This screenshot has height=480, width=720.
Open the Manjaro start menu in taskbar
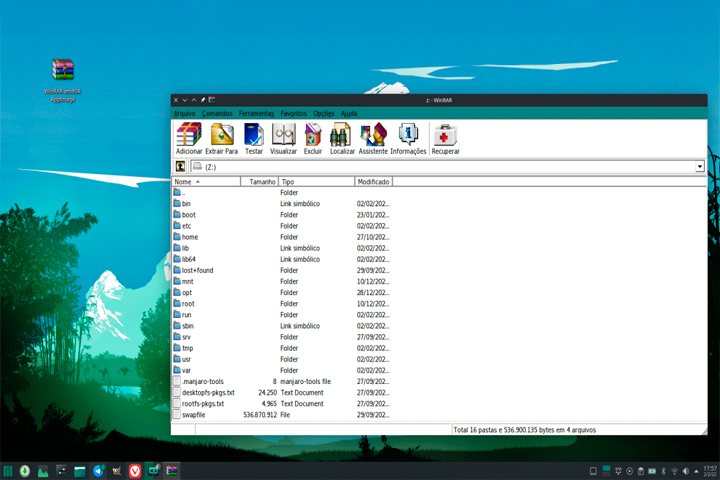pyautogui.click(x=8, y=471)
